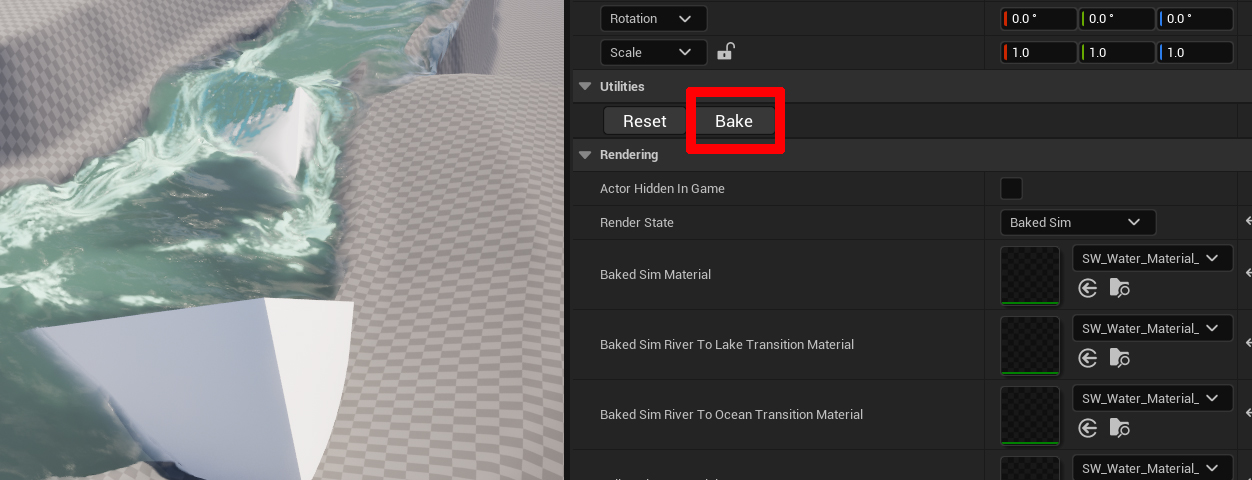Browse to River To Ocean Transition Material asset

(1119, 428)
